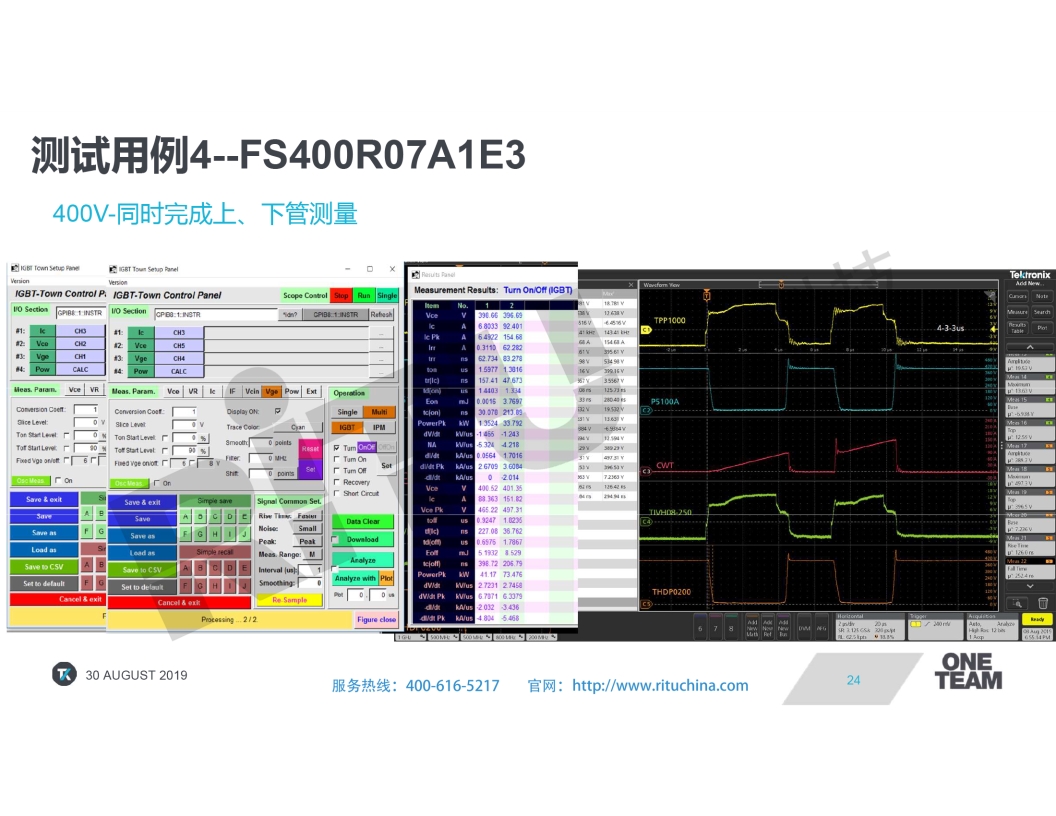Click the Save to CSV button
Viewport: 1056px width, 816px height.
pos(142,570)
